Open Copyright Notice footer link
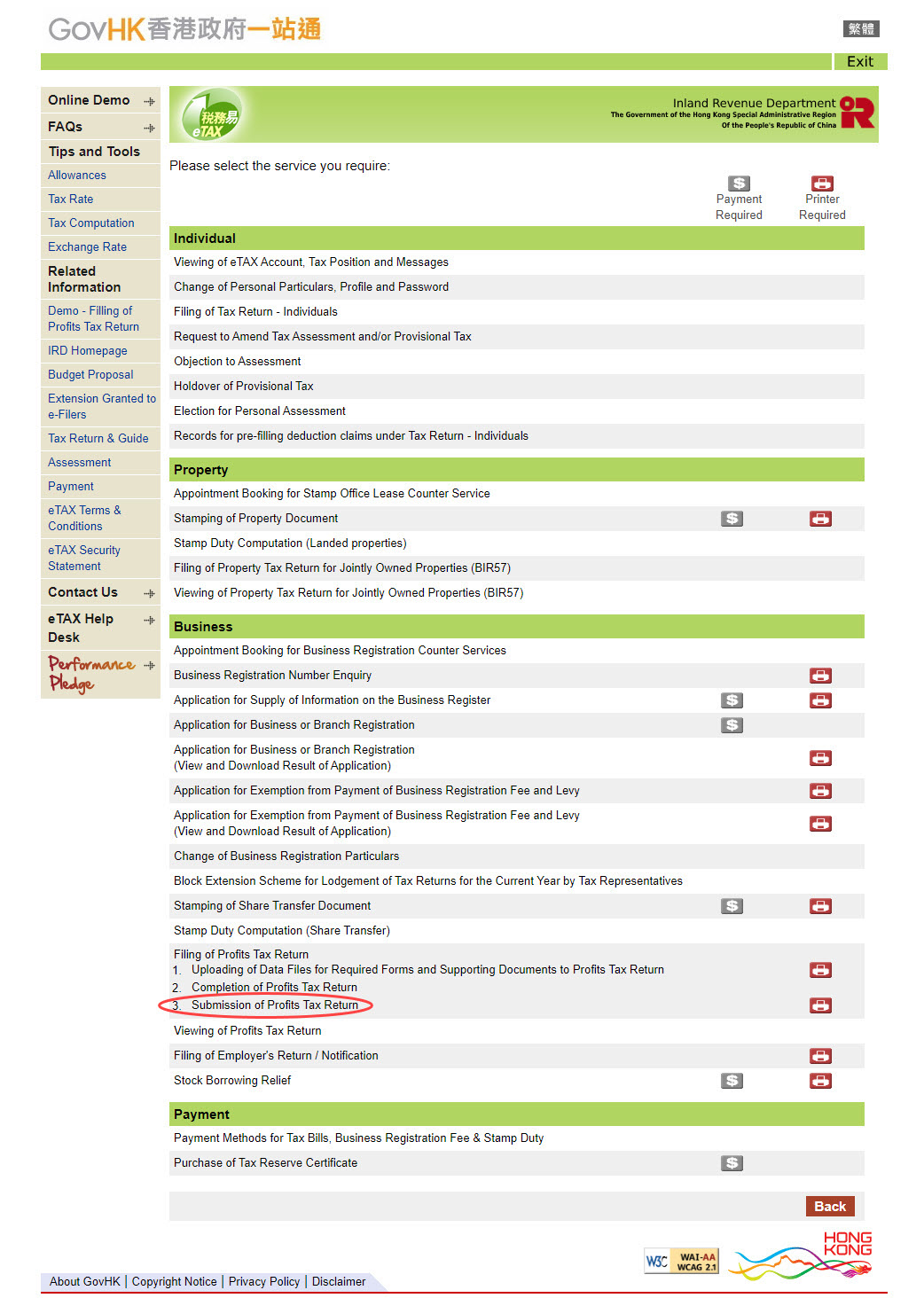Screen dimensions: 924x1298 point(174,1282)
